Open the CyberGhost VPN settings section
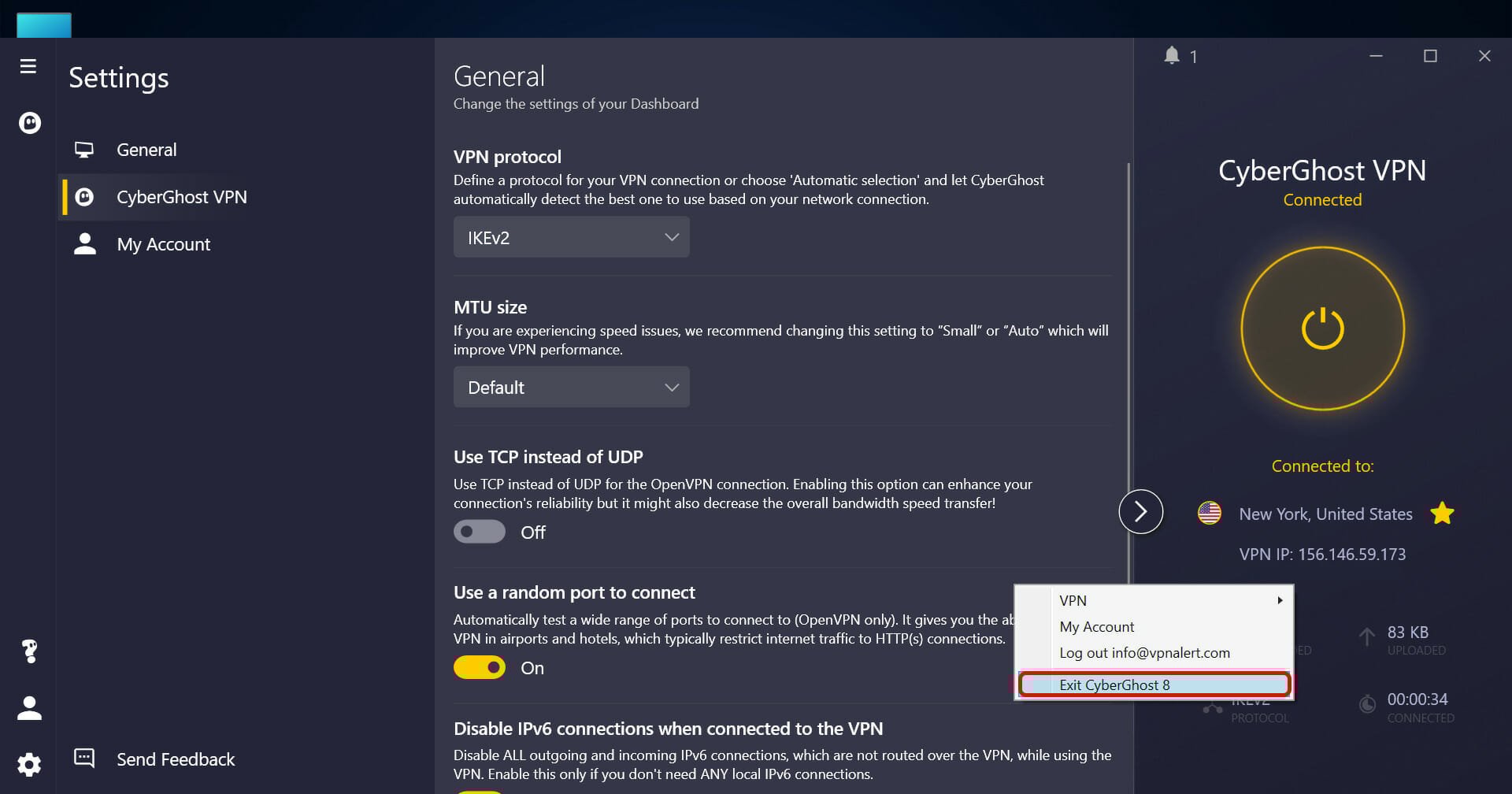Screen dimensions: 1512x794 [x=246, y=197]
